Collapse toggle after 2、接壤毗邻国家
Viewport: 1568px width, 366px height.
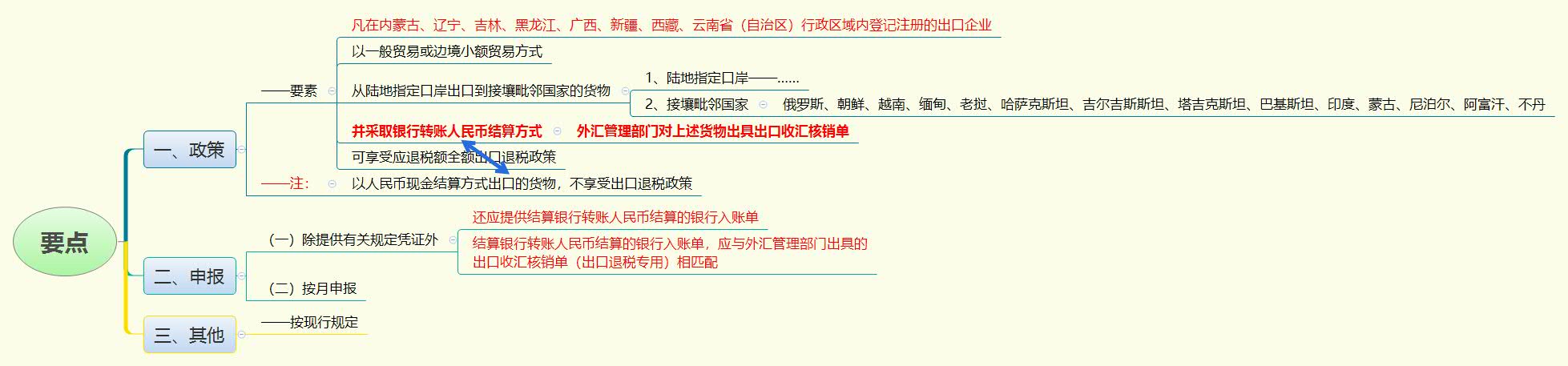[763, 104]
